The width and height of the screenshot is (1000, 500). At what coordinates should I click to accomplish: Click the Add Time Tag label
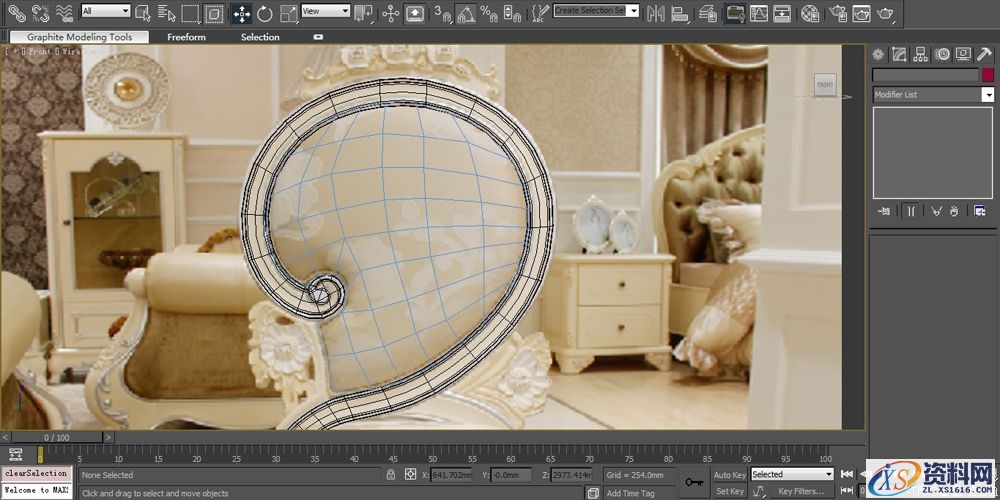pyautogui.click(x=630, y=493)
